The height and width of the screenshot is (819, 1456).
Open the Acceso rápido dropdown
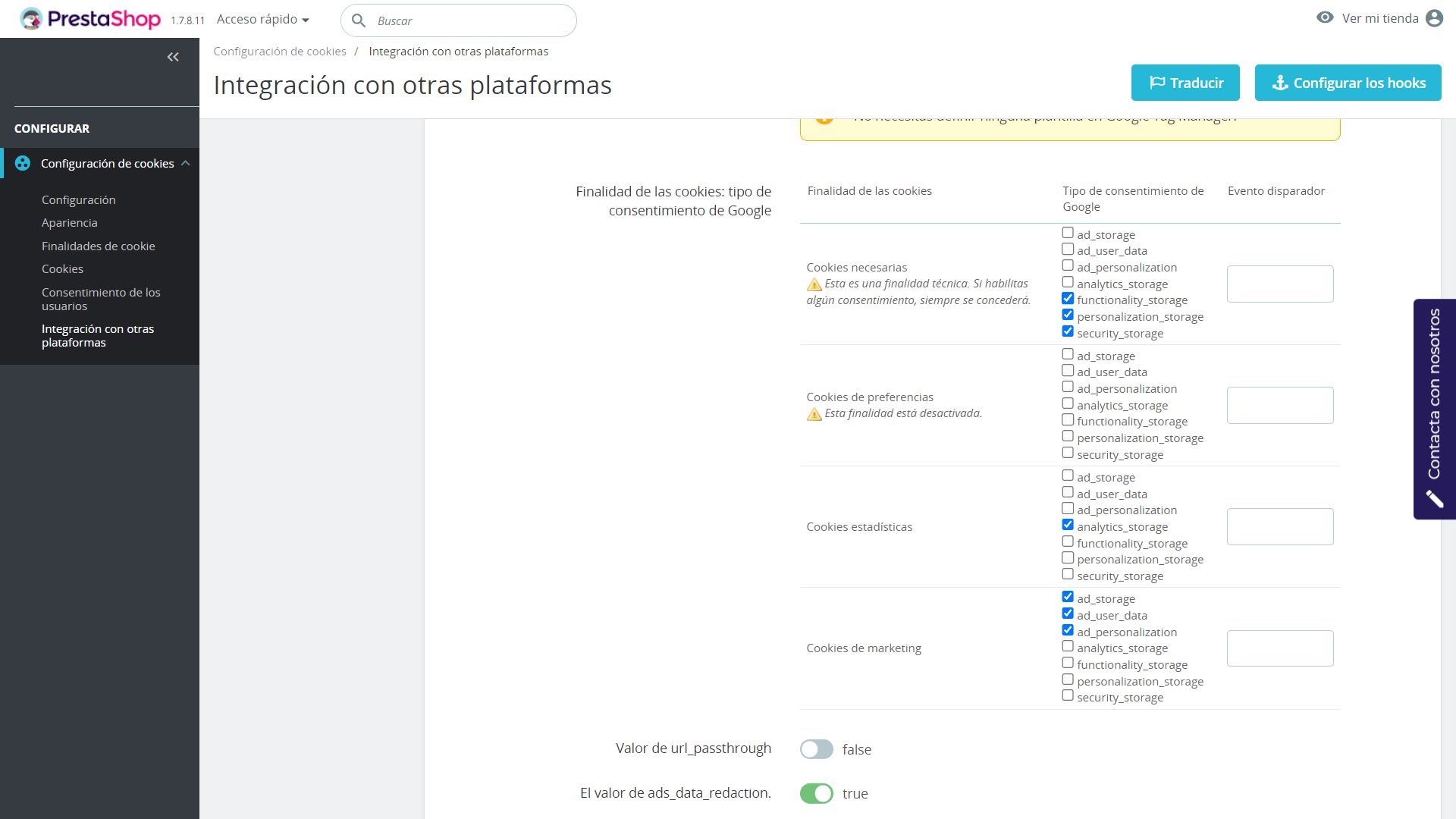(262, 20)
